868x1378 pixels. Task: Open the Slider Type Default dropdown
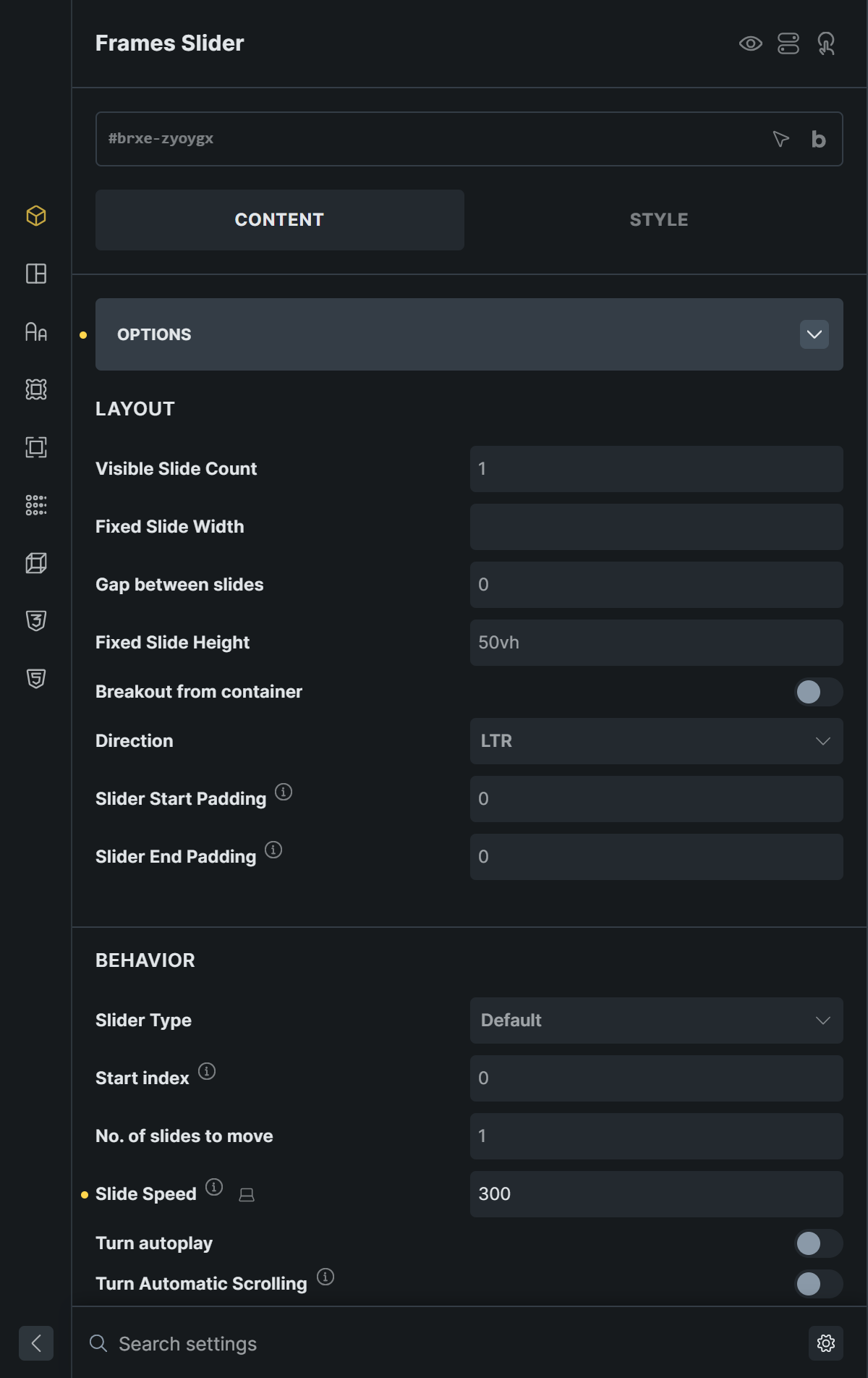point(657,1020)
